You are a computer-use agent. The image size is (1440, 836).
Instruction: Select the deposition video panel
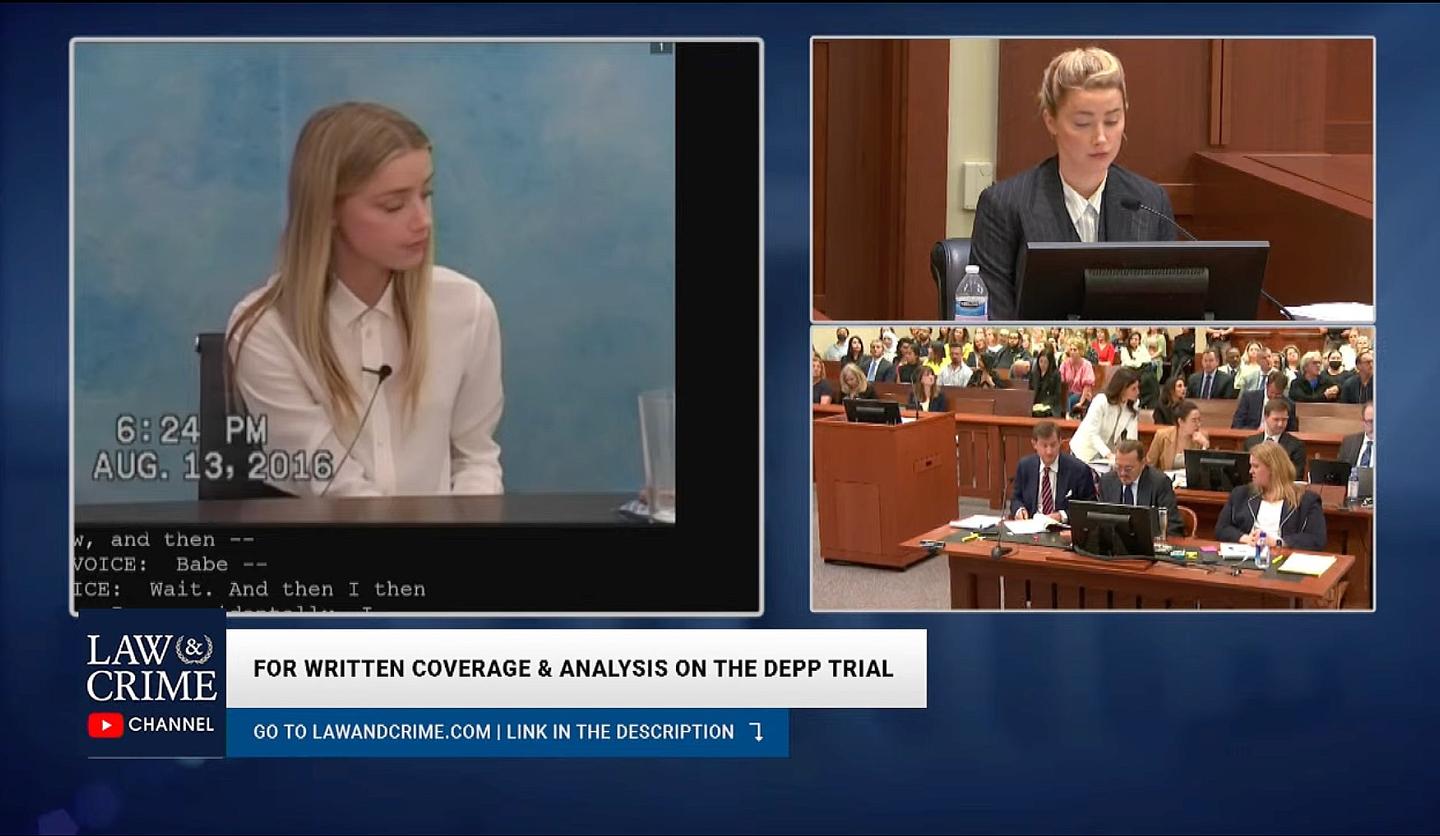416,326
